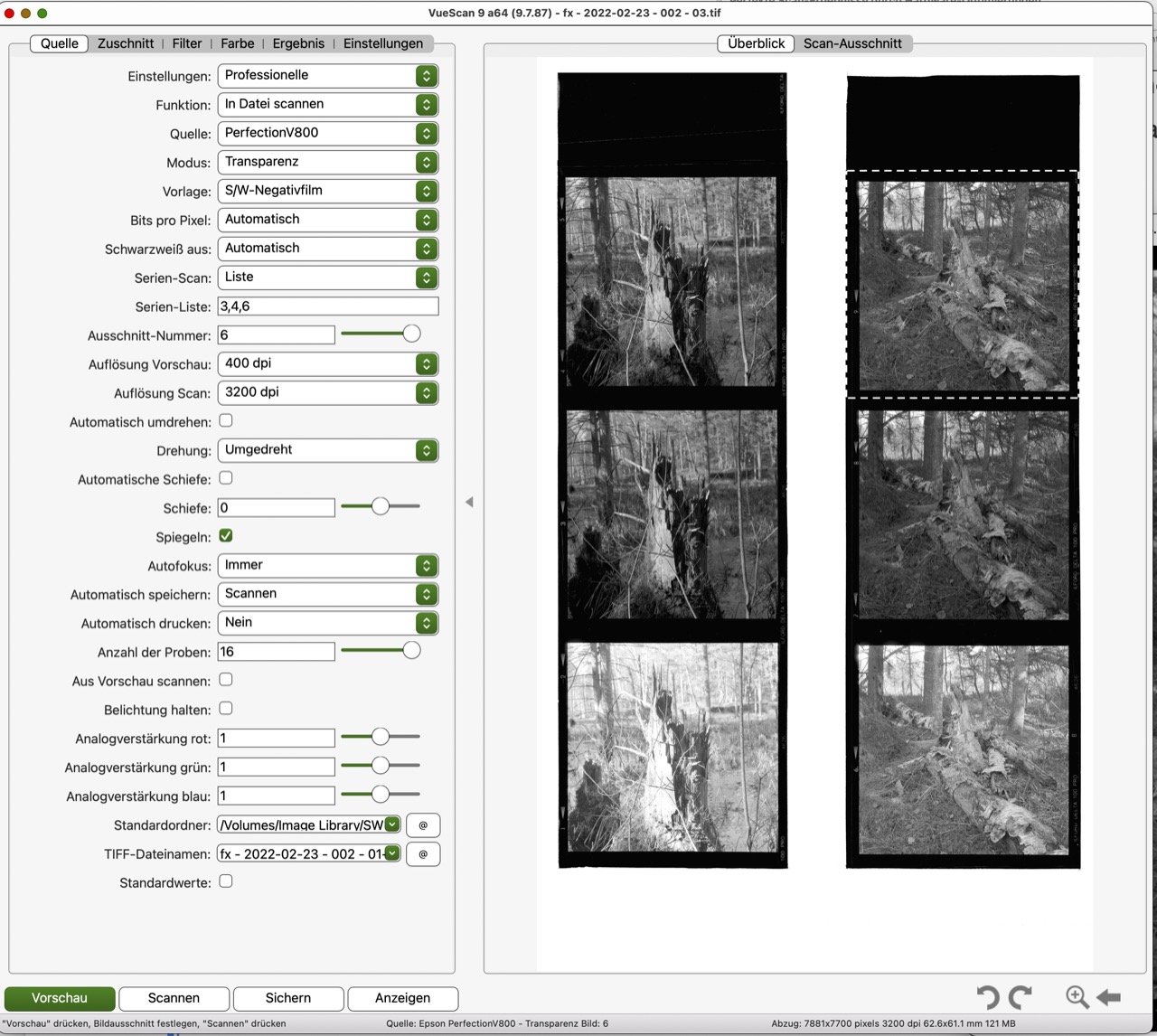The image size is (1157, 1036).
Task: Toggle the Automatisch umdrehen checkbox
Action: (226, 420)
